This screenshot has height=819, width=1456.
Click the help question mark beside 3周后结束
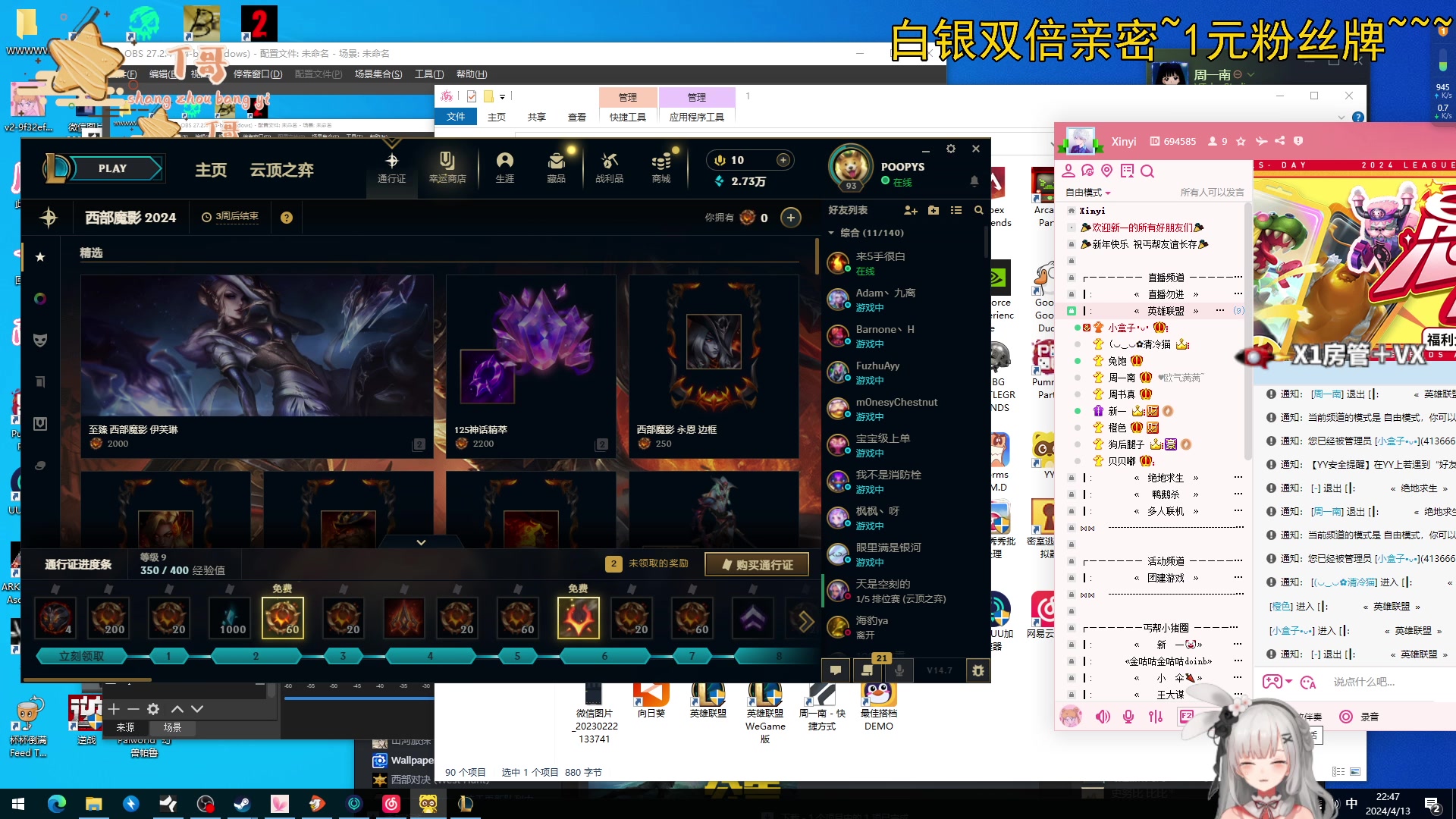click(x=286, y=218)
